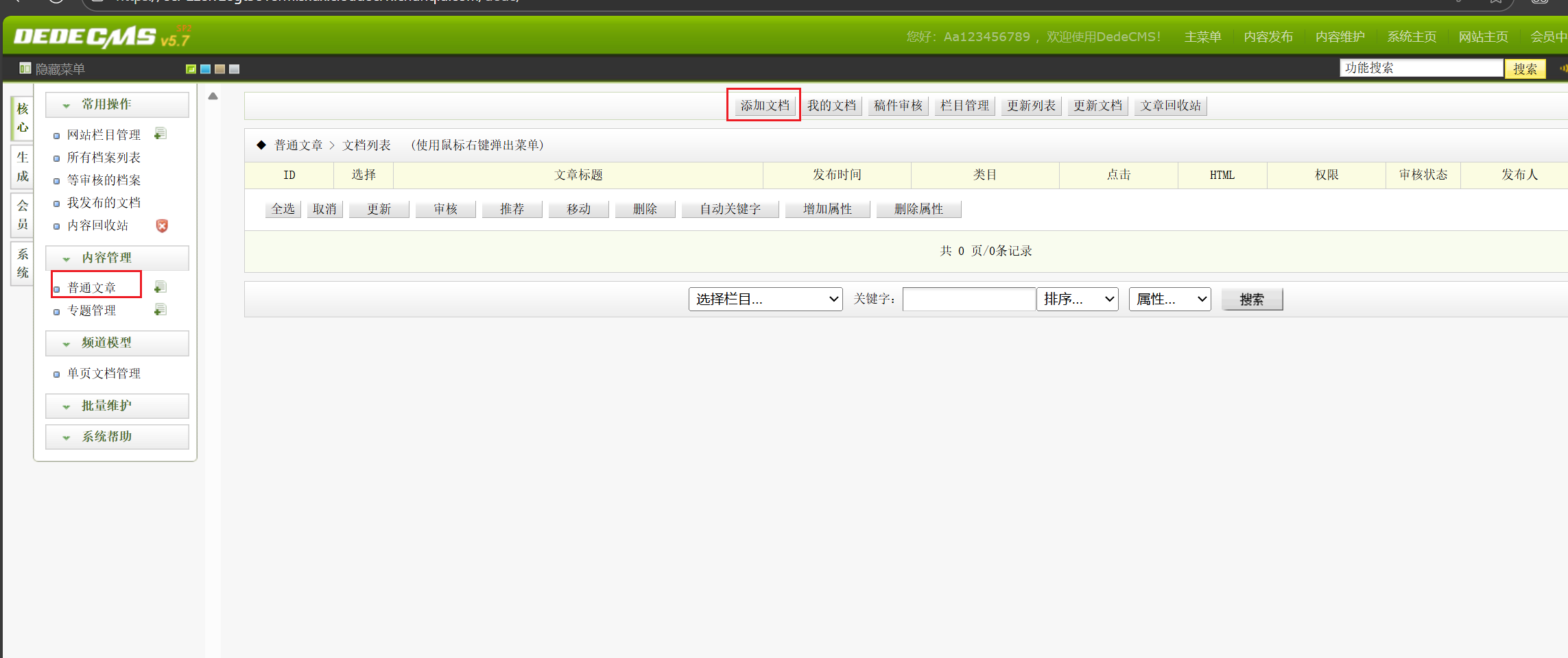
Task: Click add icon next to 专题管理
Action: click(161, 310)
